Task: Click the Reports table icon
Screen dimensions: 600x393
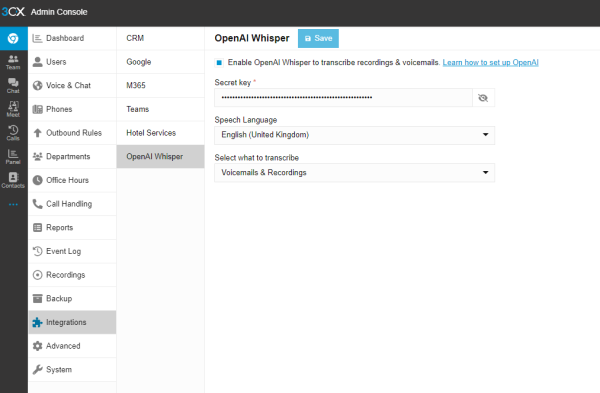Action: tap(38, 228)
